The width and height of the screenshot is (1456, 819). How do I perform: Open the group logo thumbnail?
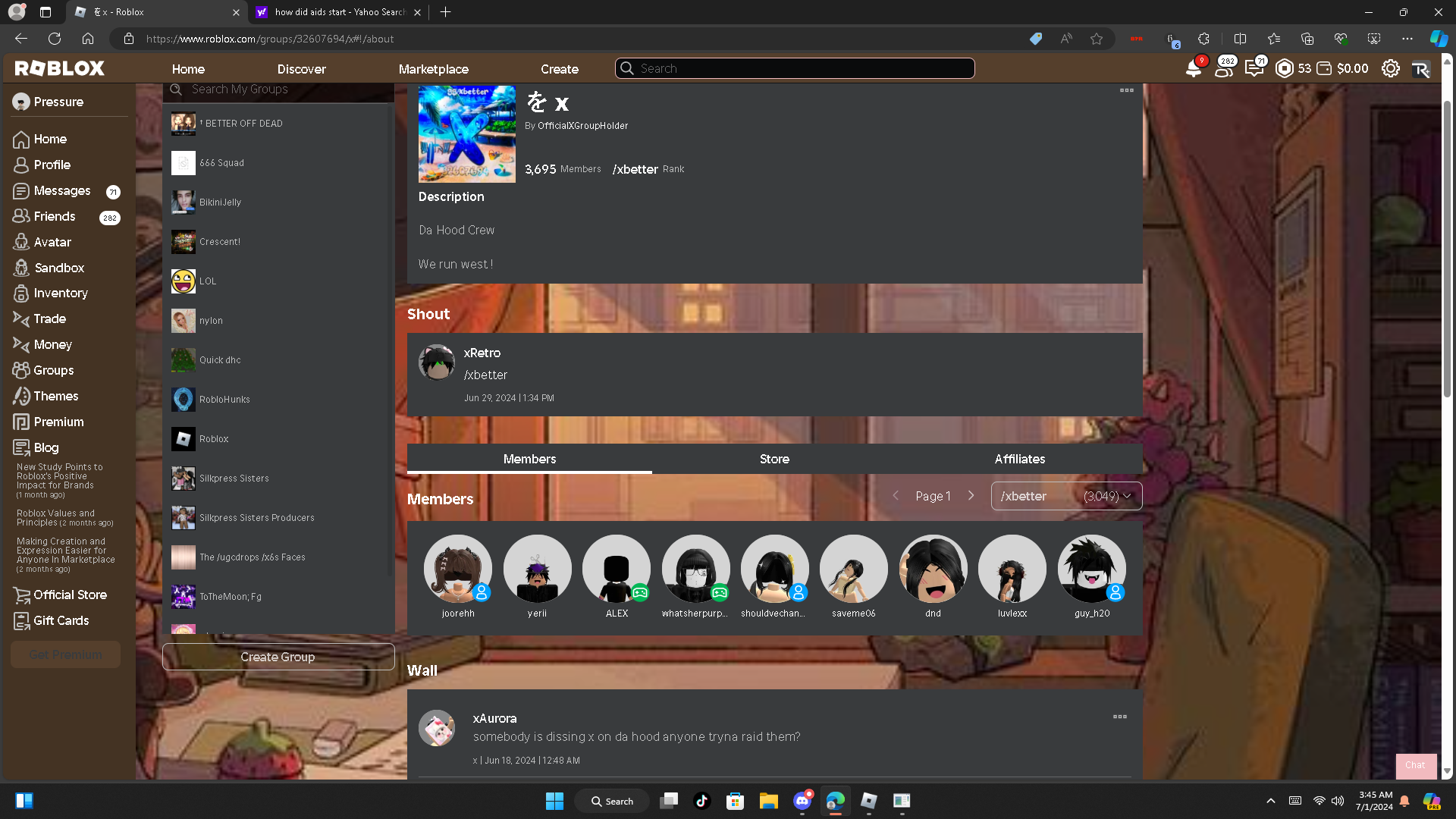point(466,134)
